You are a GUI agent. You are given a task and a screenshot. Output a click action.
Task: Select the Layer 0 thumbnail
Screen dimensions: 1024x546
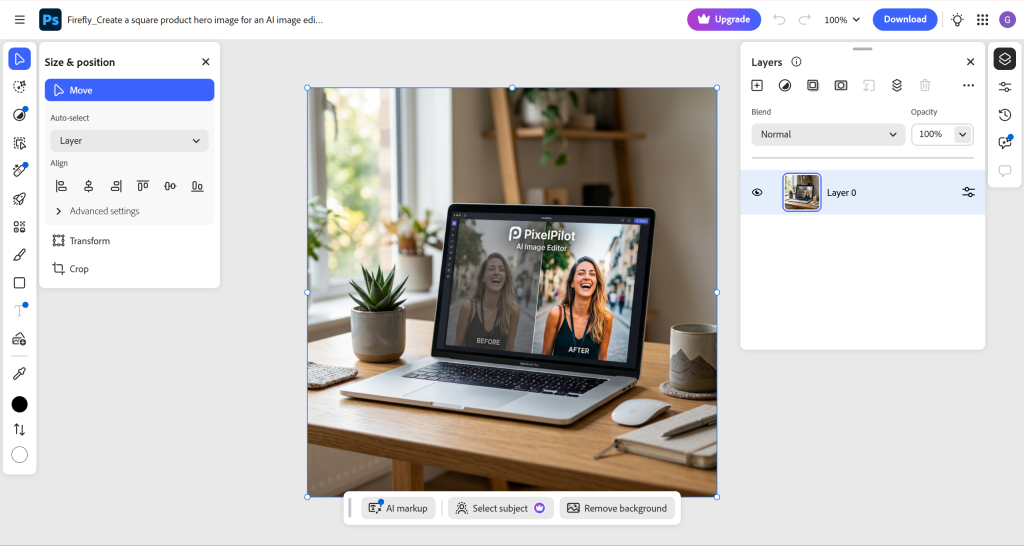click(x=802, y=193)
